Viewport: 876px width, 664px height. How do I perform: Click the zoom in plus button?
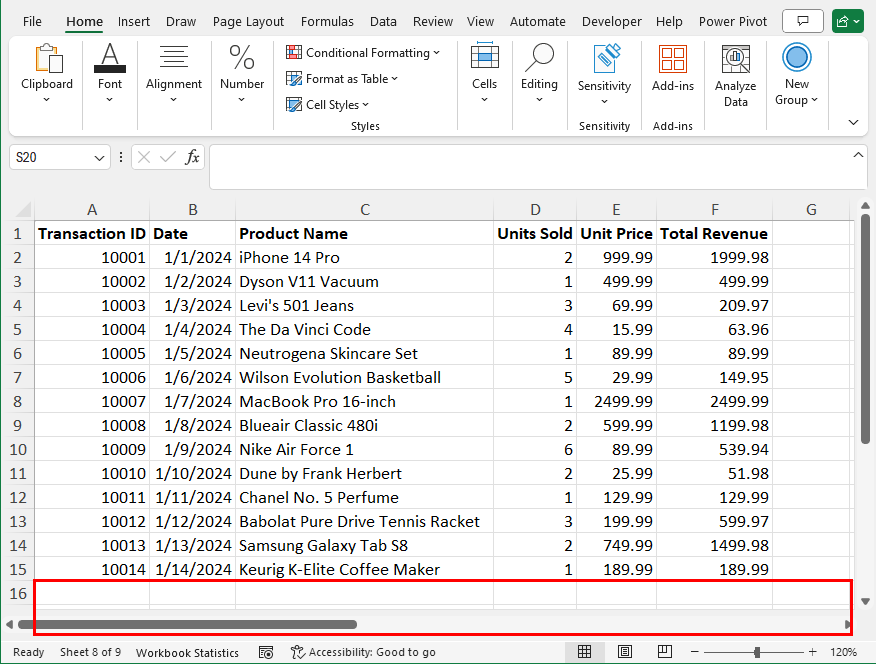[812, 652]
